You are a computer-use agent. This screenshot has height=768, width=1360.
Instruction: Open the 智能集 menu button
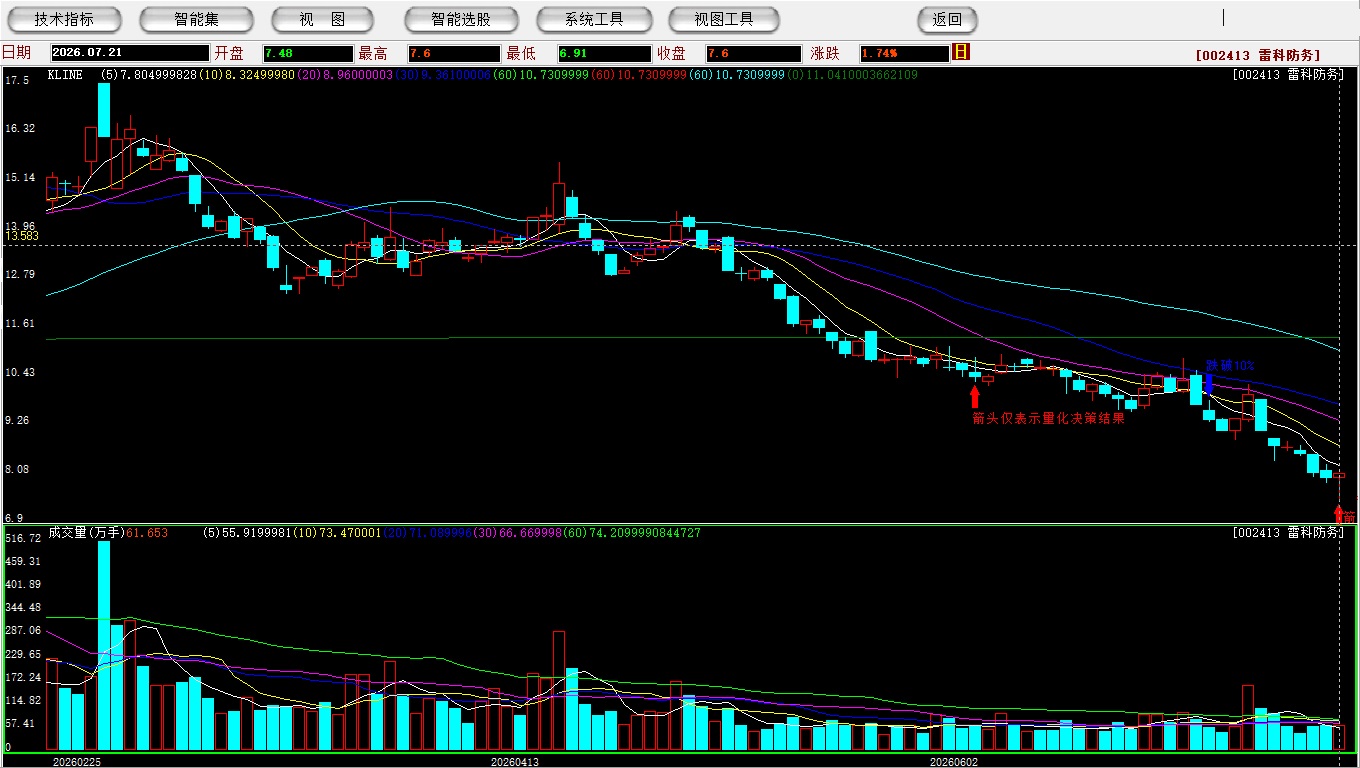(x=196, y=19)
